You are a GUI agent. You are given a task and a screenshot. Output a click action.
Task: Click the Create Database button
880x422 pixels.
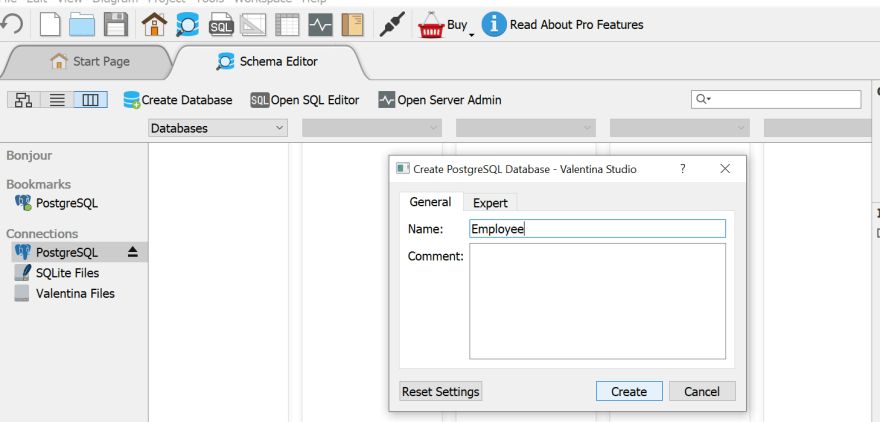(x=178, y=100)
